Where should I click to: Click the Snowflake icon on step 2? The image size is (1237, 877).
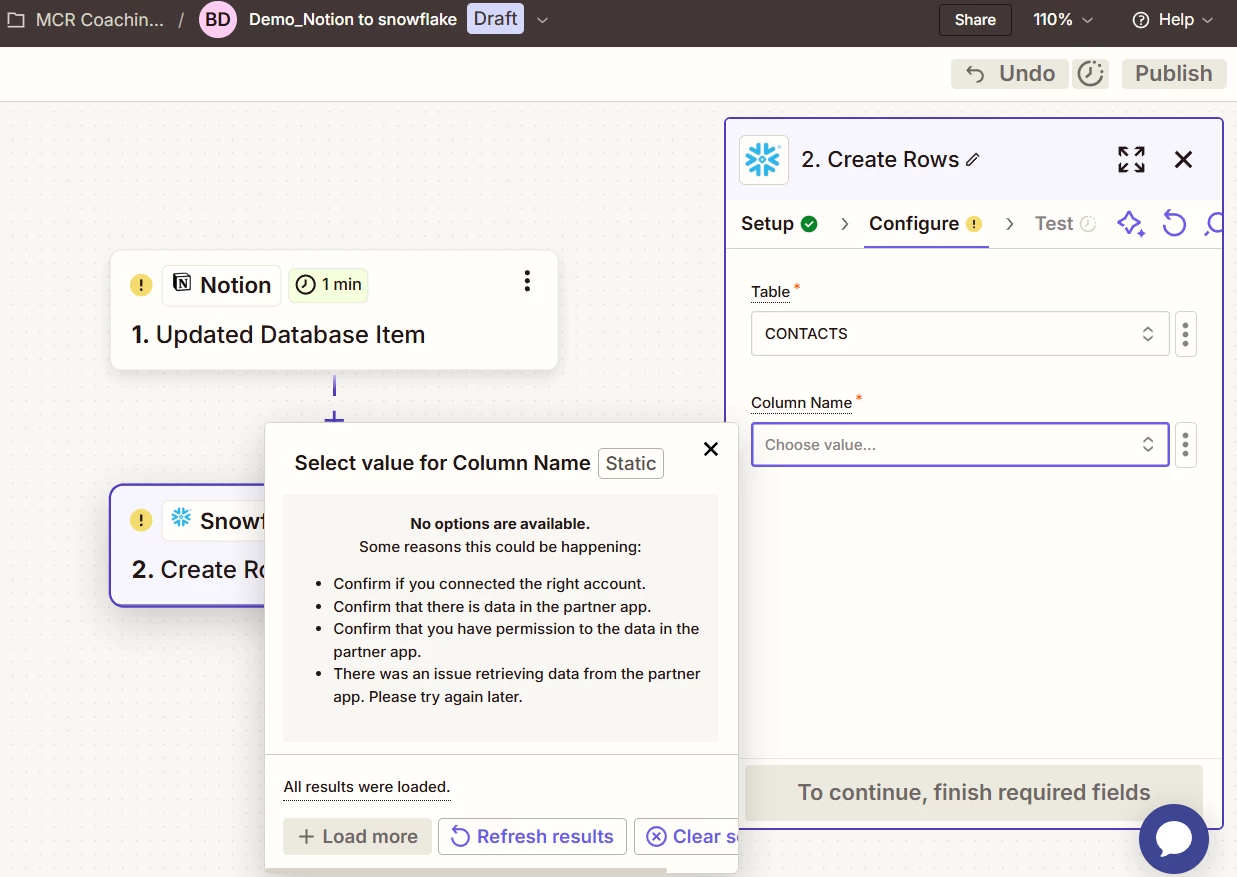181,518
